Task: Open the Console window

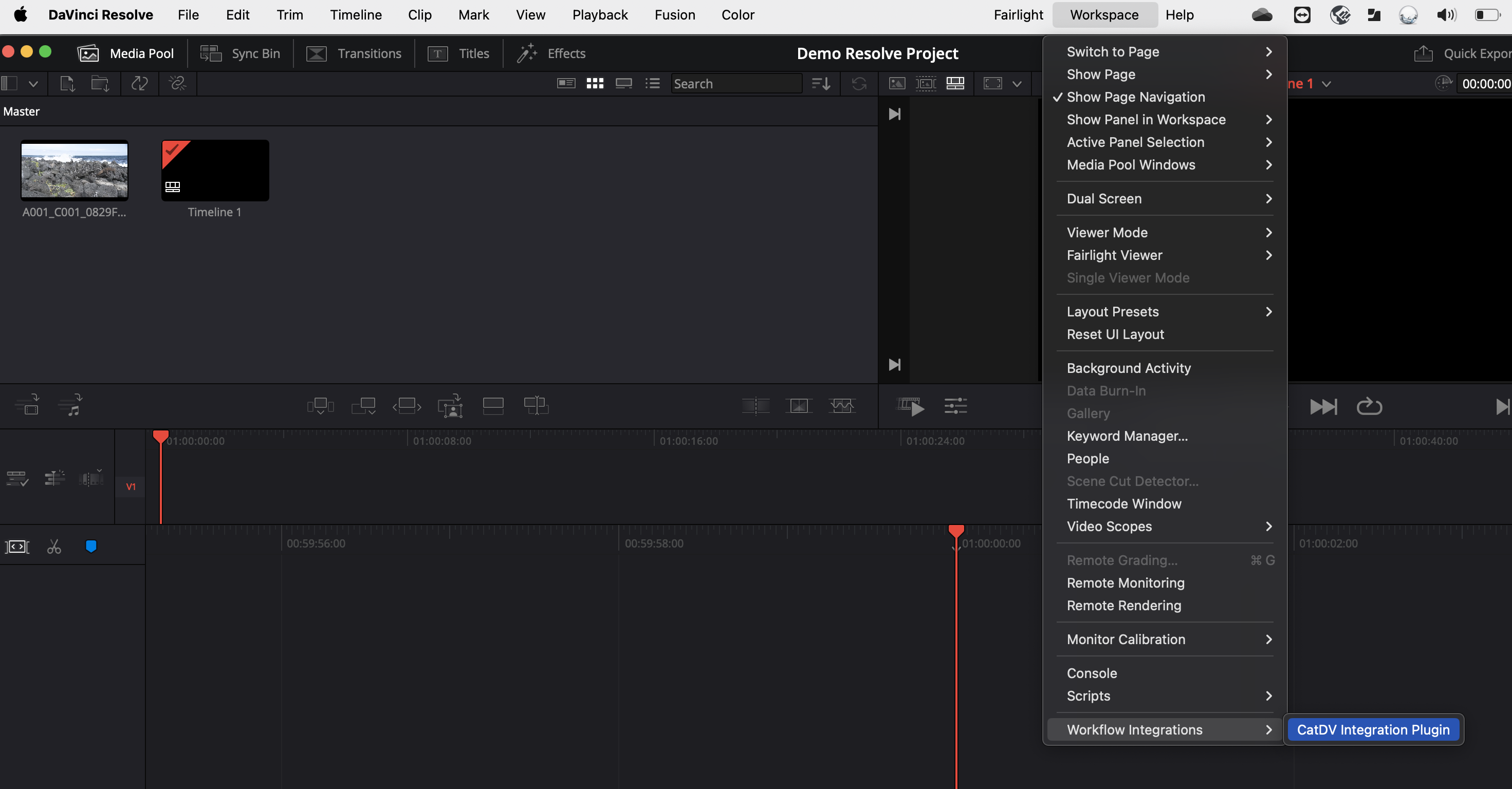Action: tap(1092, 672)
